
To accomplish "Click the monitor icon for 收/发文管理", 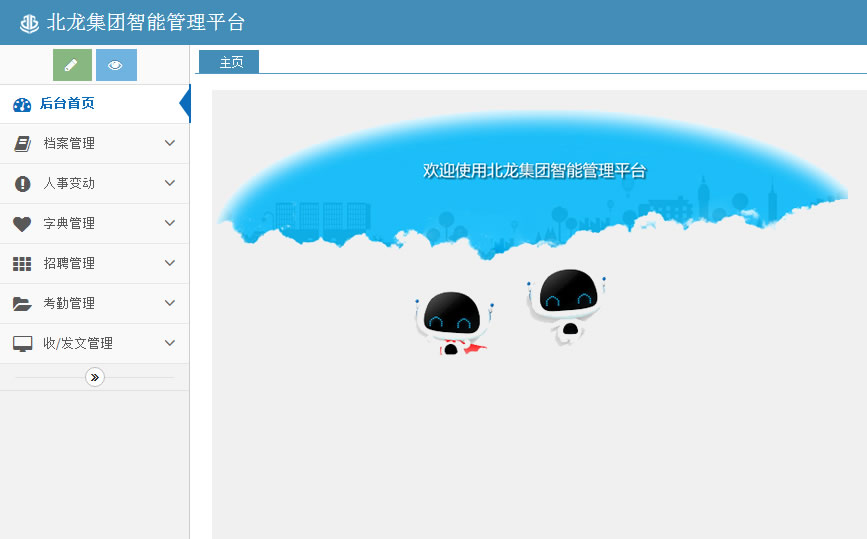I will pyautogui.click(x=22, y=344).
